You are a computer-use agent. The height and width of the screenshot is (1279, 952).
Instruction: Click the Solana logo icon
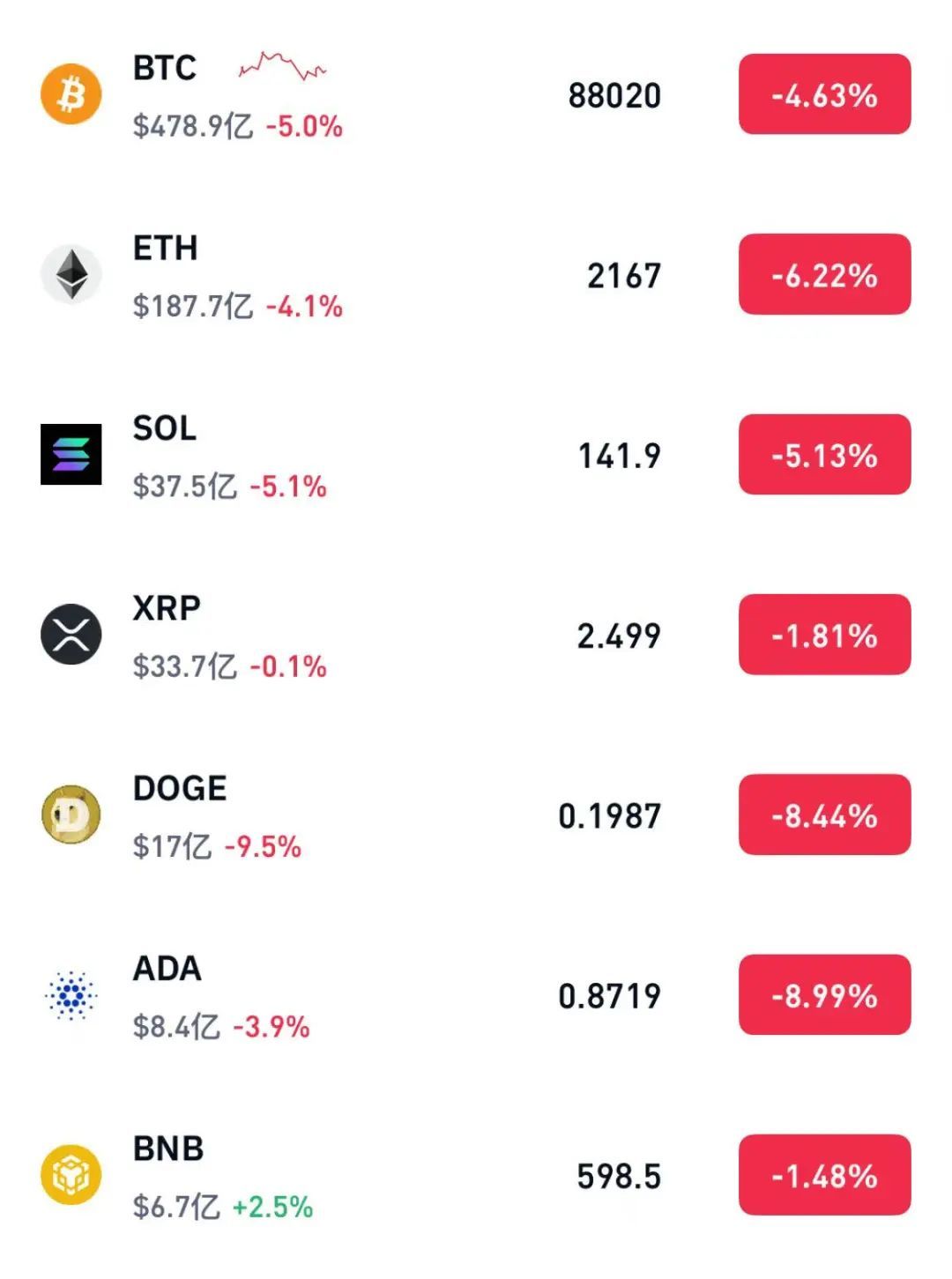pos(71,455)
